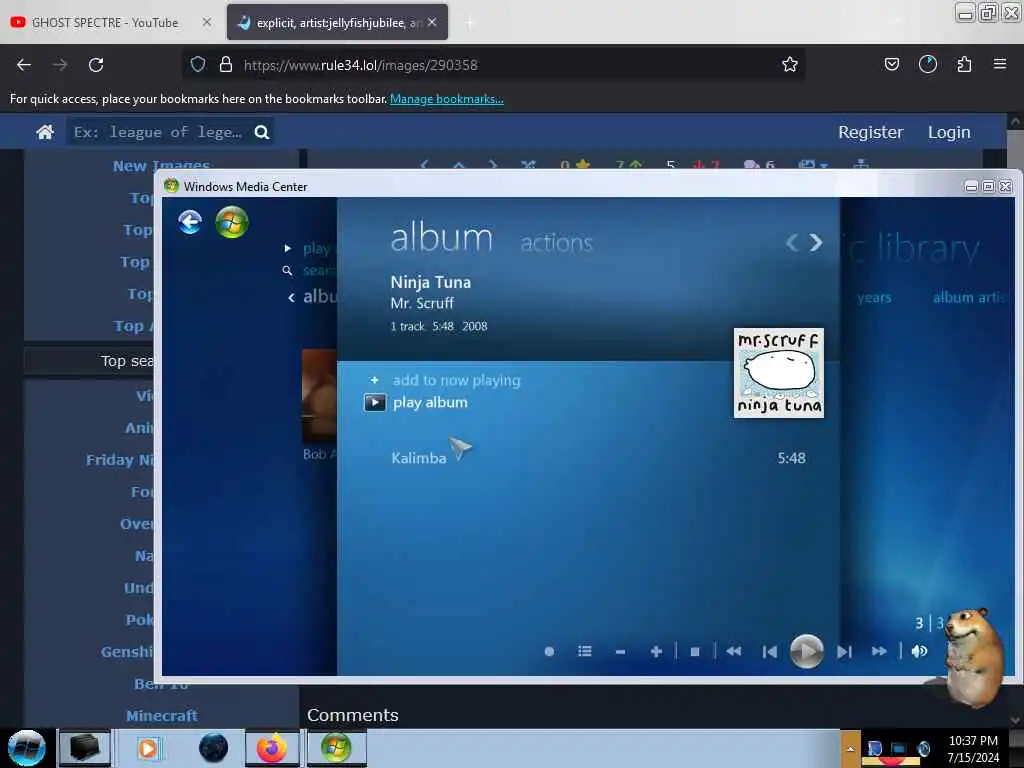Select the years view in music library

click(x=874, y=298)
